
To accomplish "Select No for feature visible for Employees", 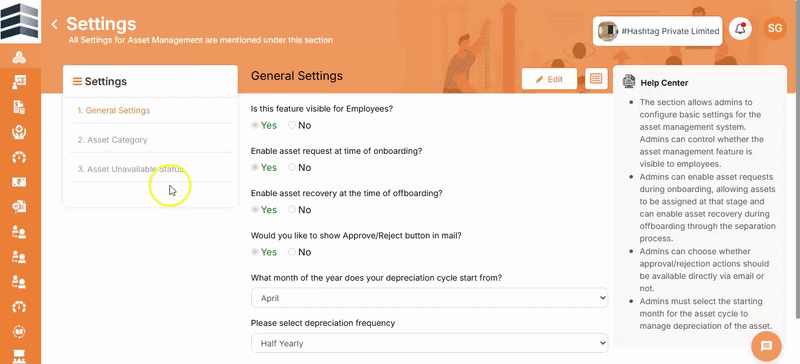I will tap(299, 125).
